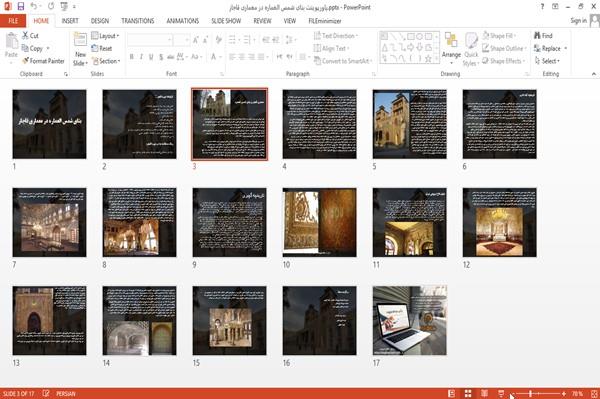The width and height of the screenshot is (600, 399).
Task: Click the Format Painter brush icon
Action: point(25,61)
